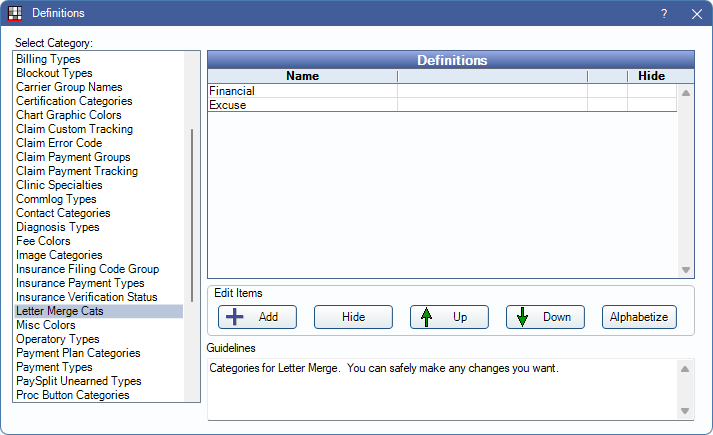Select Chart Graphic Colors category
The height and width of the screenshot is (435, 713).
point(69,115)
